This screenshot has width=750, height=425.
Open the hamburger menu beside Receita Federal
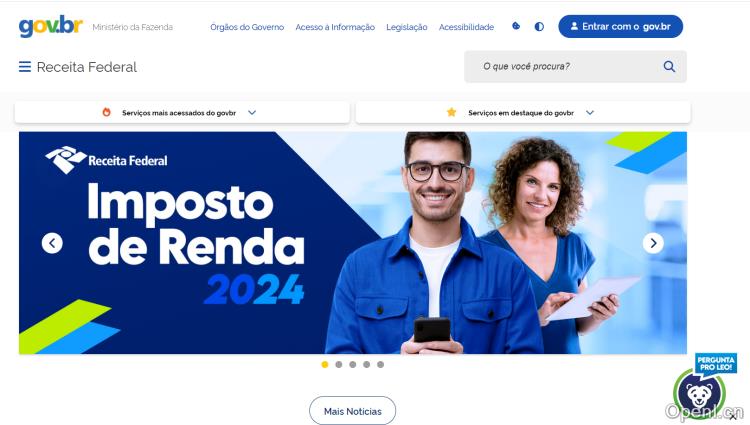pyautogui.click(x=25, y=66)
